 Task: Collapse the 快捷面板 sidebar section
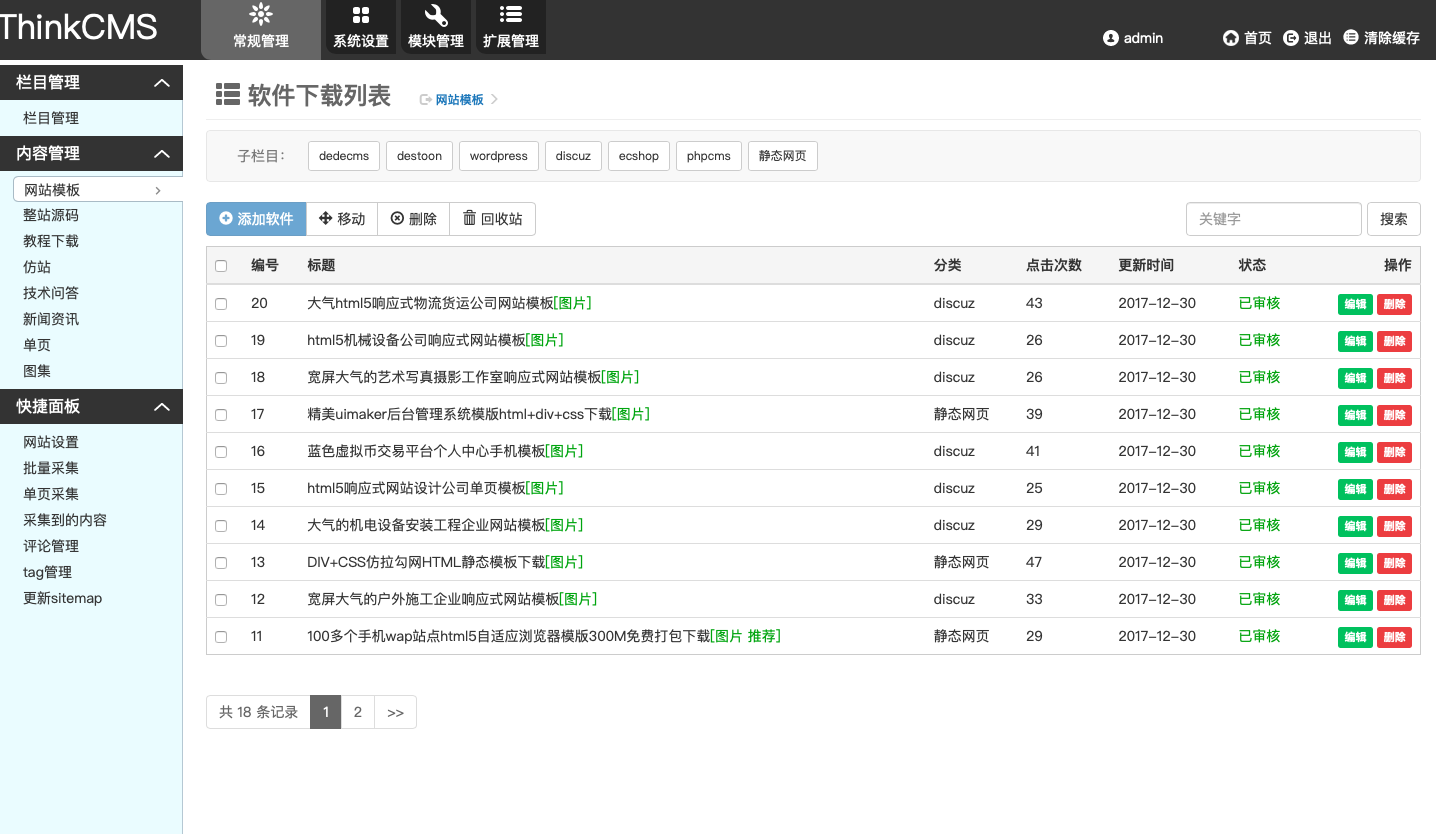[x=161, y=407]
